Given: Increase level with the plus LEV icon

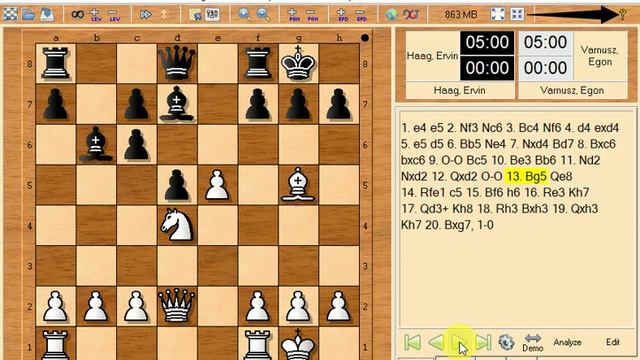Looking at the screenshot, I should coord(96,15).
